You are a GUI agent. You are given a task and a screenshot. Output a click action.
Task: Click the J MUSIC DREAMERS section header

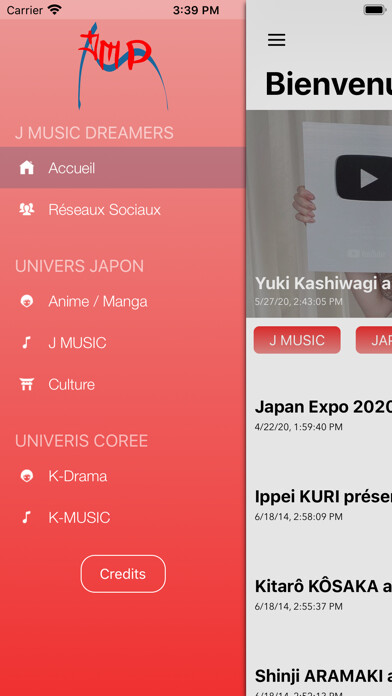(94, 133)
